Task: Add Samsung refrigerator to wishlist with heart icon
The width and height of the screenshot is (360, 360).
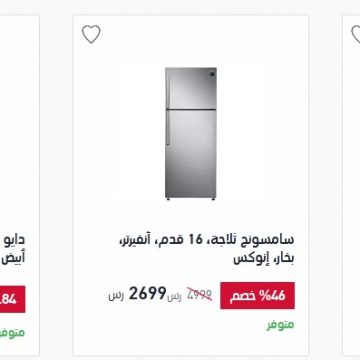Action: (x=91, y=34)
